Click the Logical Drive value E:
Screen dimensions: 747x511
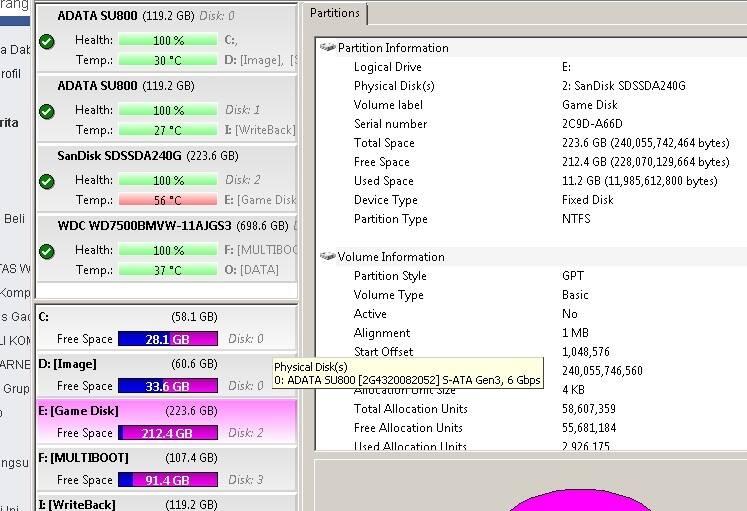[x=566, y=67]
